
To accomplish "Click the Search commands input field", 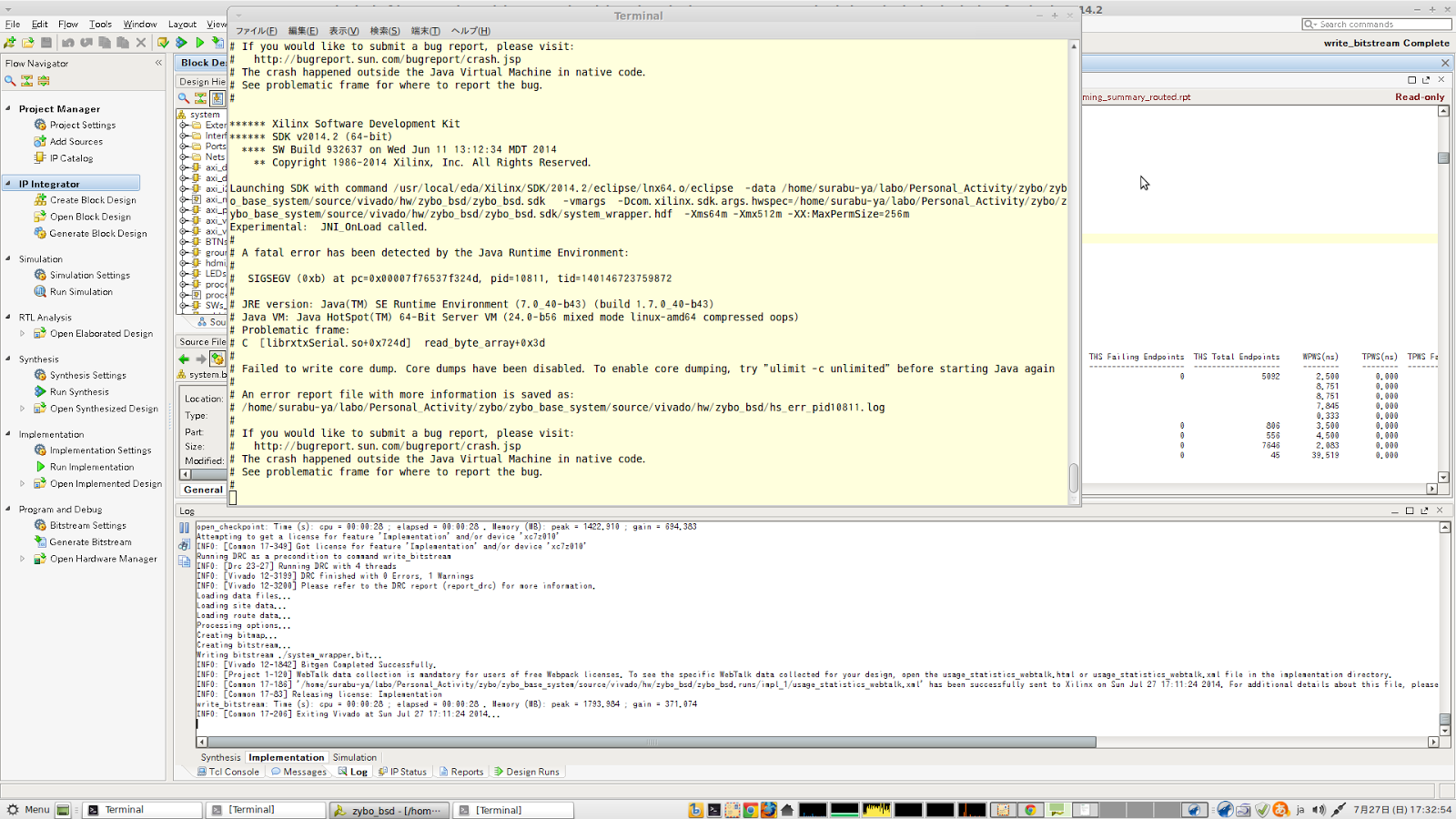I will (1376, 25).
